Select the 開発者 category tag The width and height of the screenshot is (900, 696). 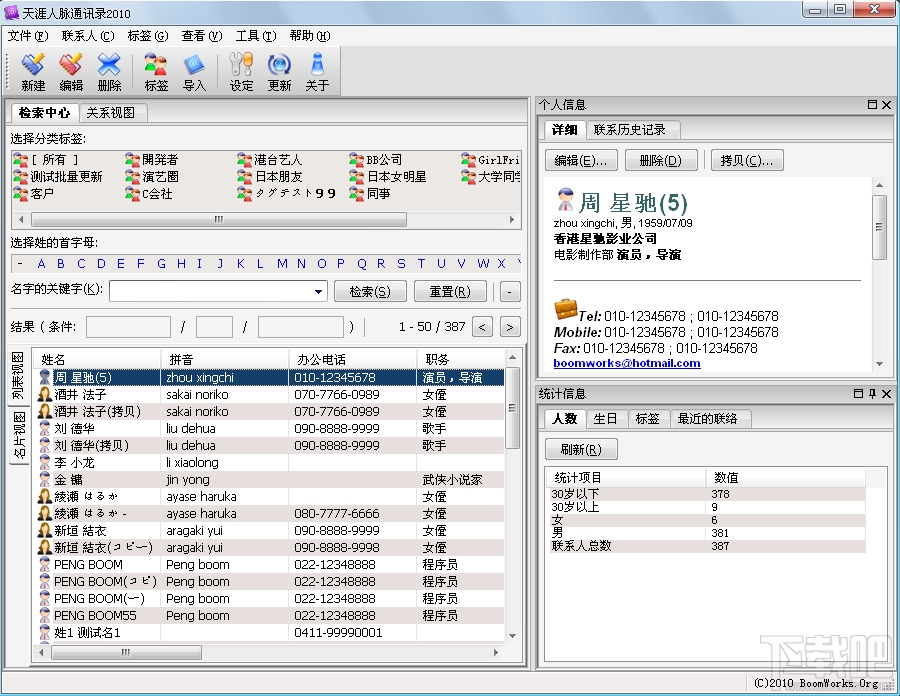click(x=152, y=160)
